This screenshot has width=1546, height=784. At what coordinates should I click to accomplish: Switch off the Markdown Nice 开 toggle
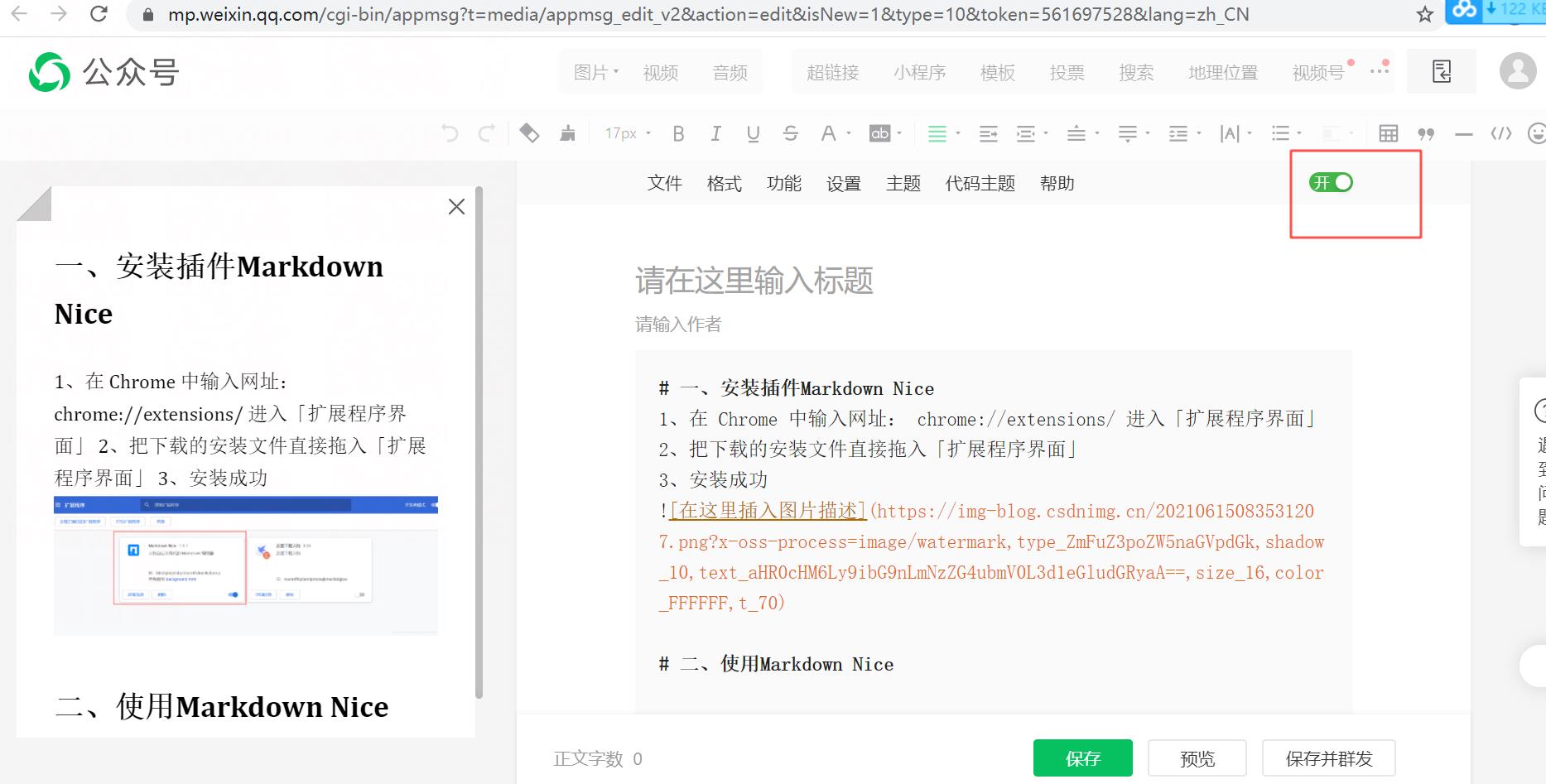click(1331, 182)
